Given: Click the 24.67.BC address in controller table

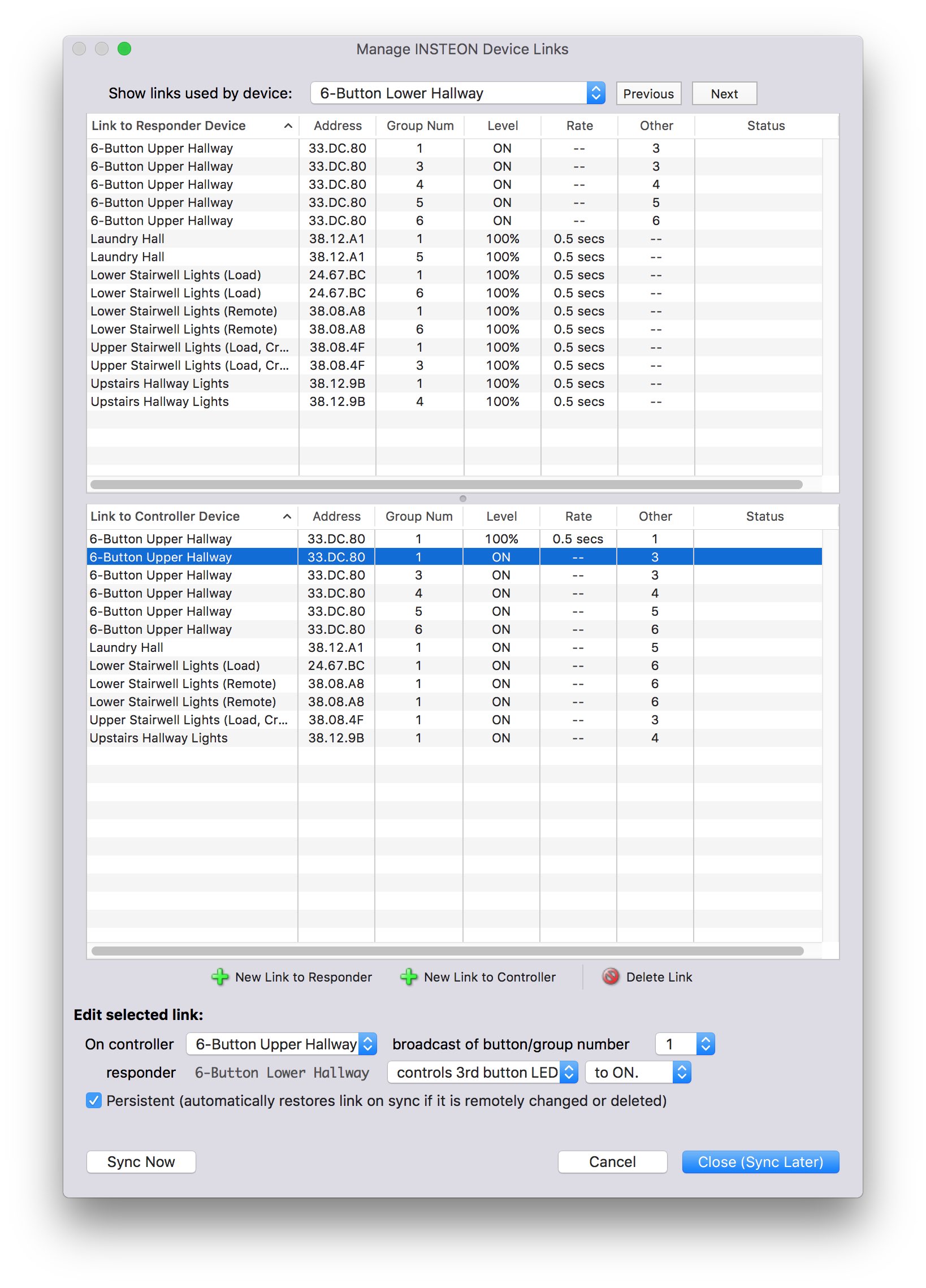Looking at the screenshot, I should pos(336,665).
